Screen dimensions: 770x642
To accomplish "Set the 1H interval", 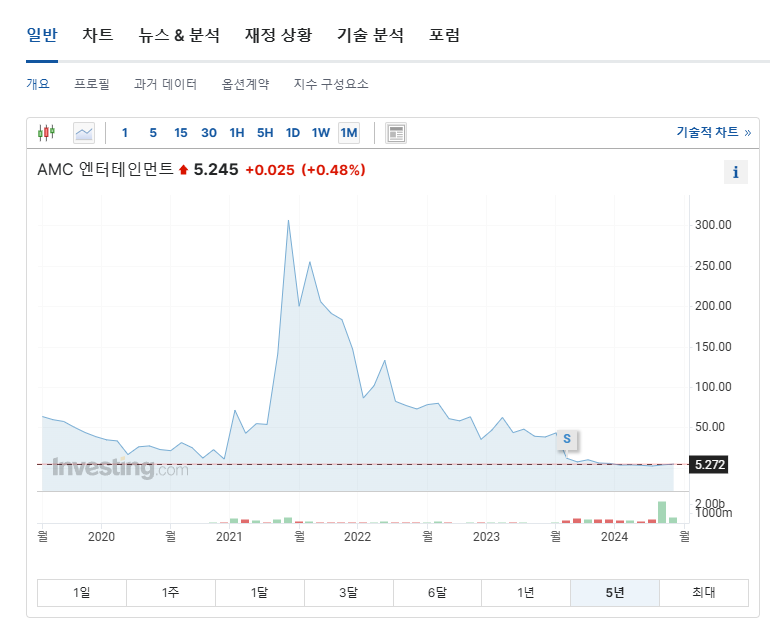I will pos(237,133).
